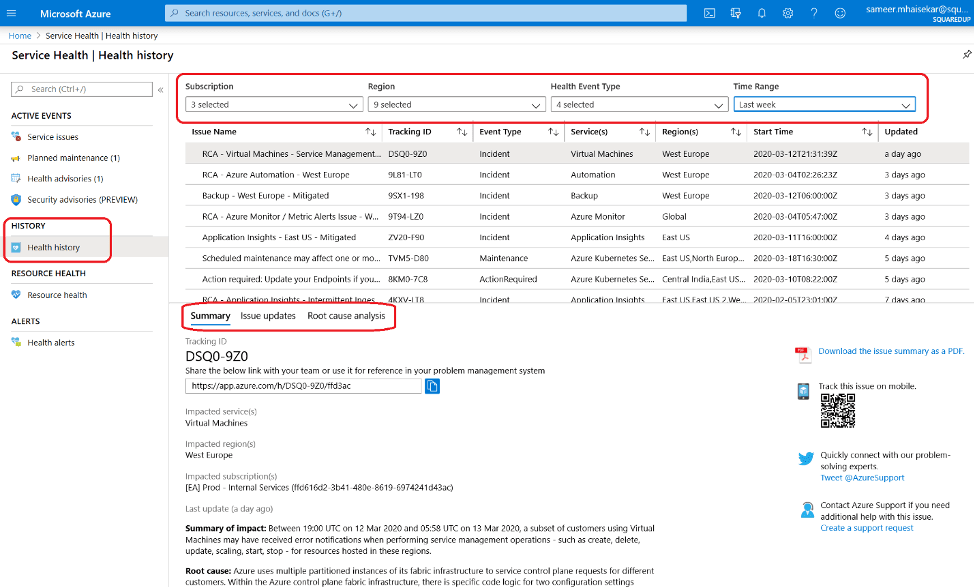The height and width of the screenshot is (587, 974).
Task: Click the Home breadcrumb link
Action: tap(20, 36)
